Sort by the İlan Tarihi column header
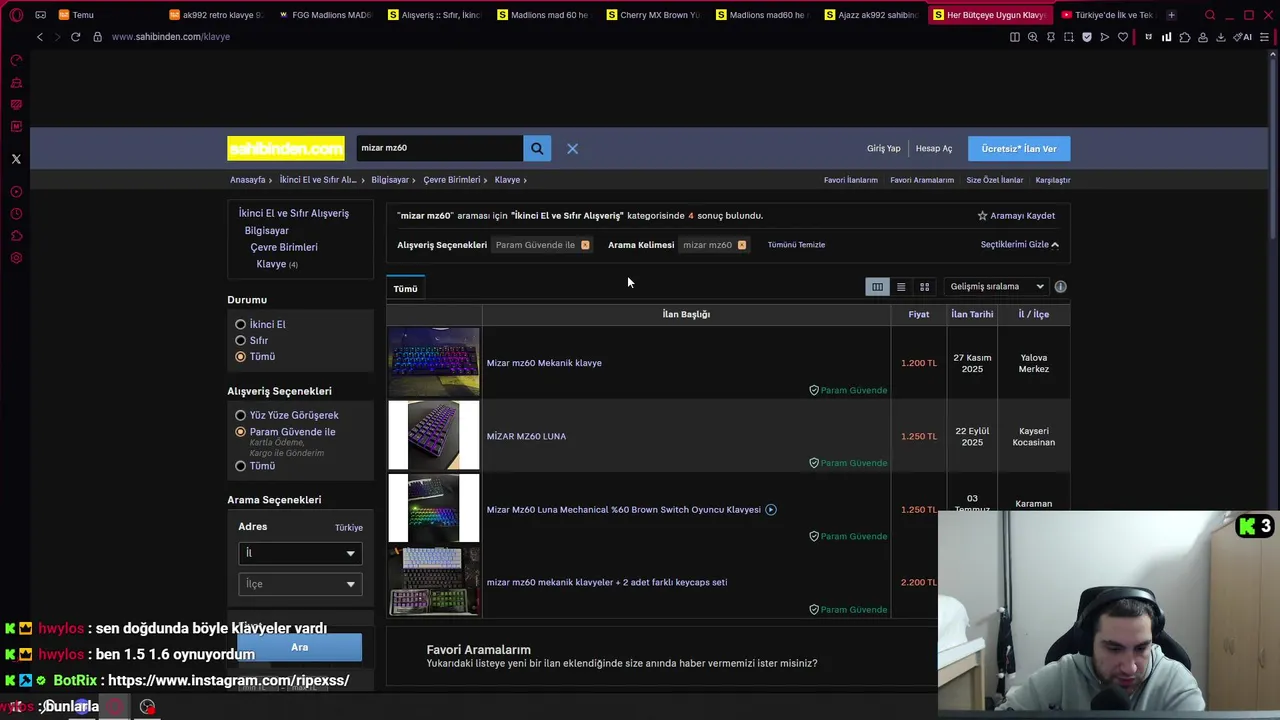The height and width of the screenshot is (720, 1280). [972, 314]
